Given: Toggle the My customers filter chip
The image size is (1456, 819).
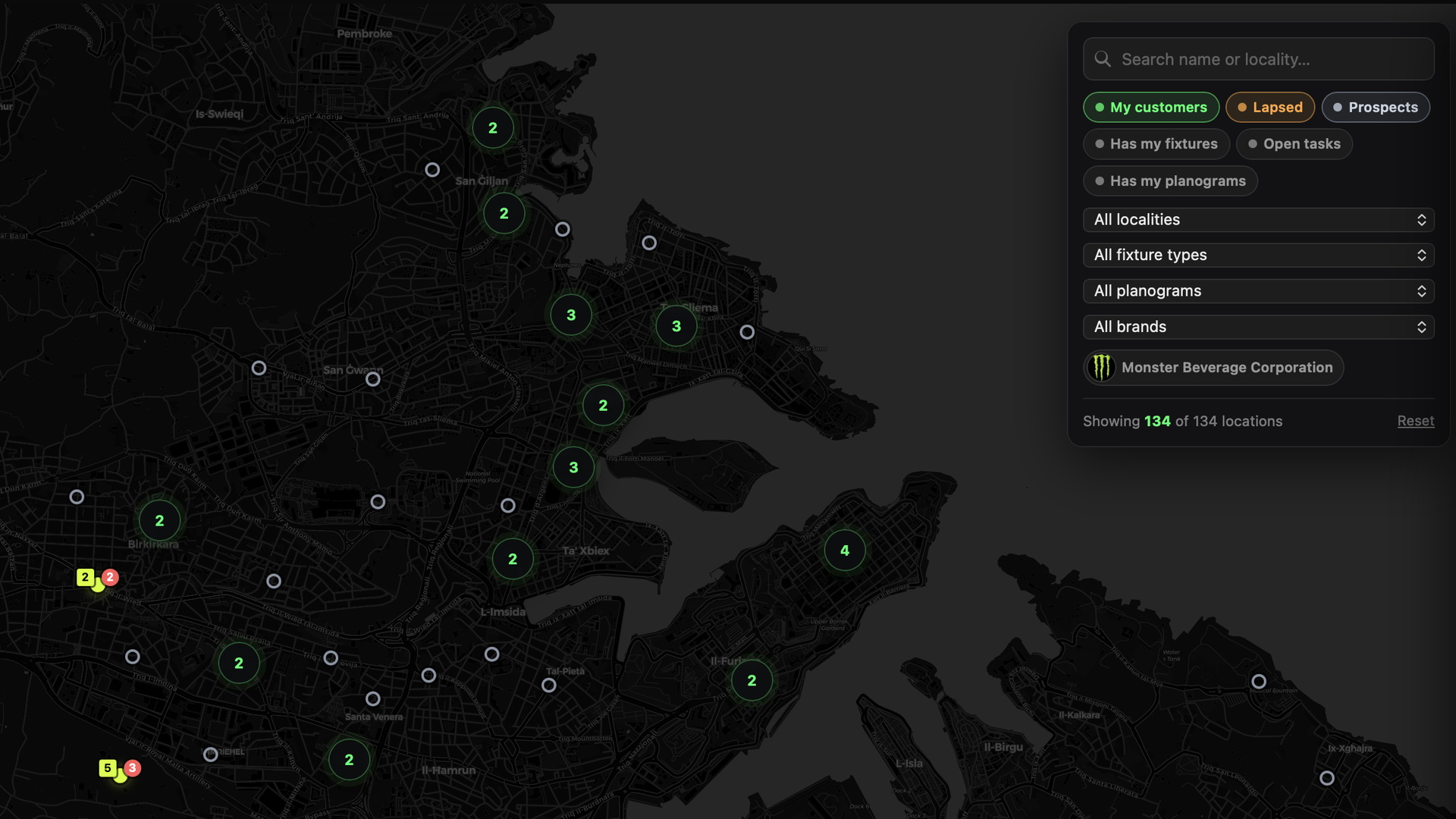Looking at the screenshot, I should click(1150, 107).
